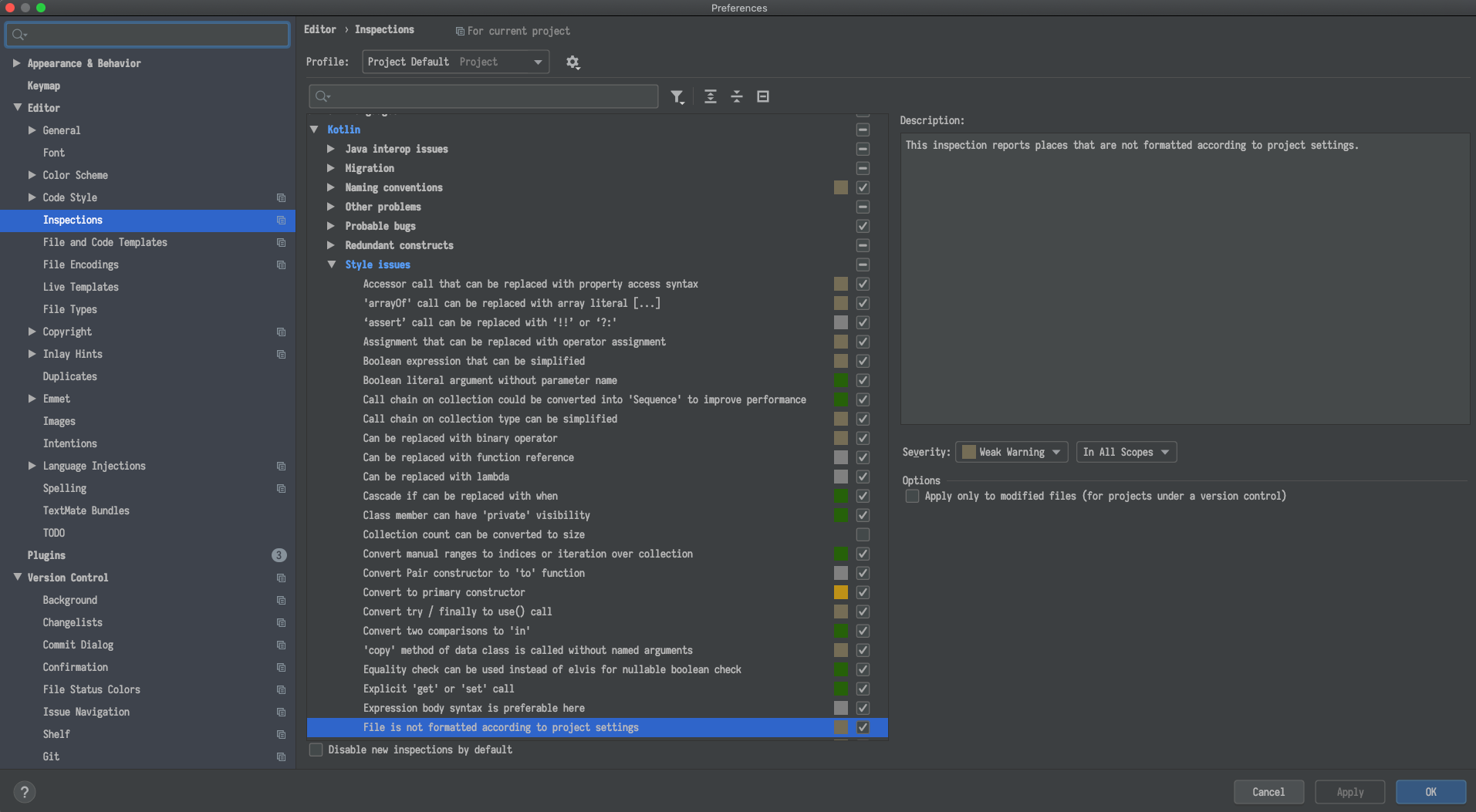Click the Cancel button
The height and width of the screenshot is (812, 1476).
click(x=1268, y=791)
